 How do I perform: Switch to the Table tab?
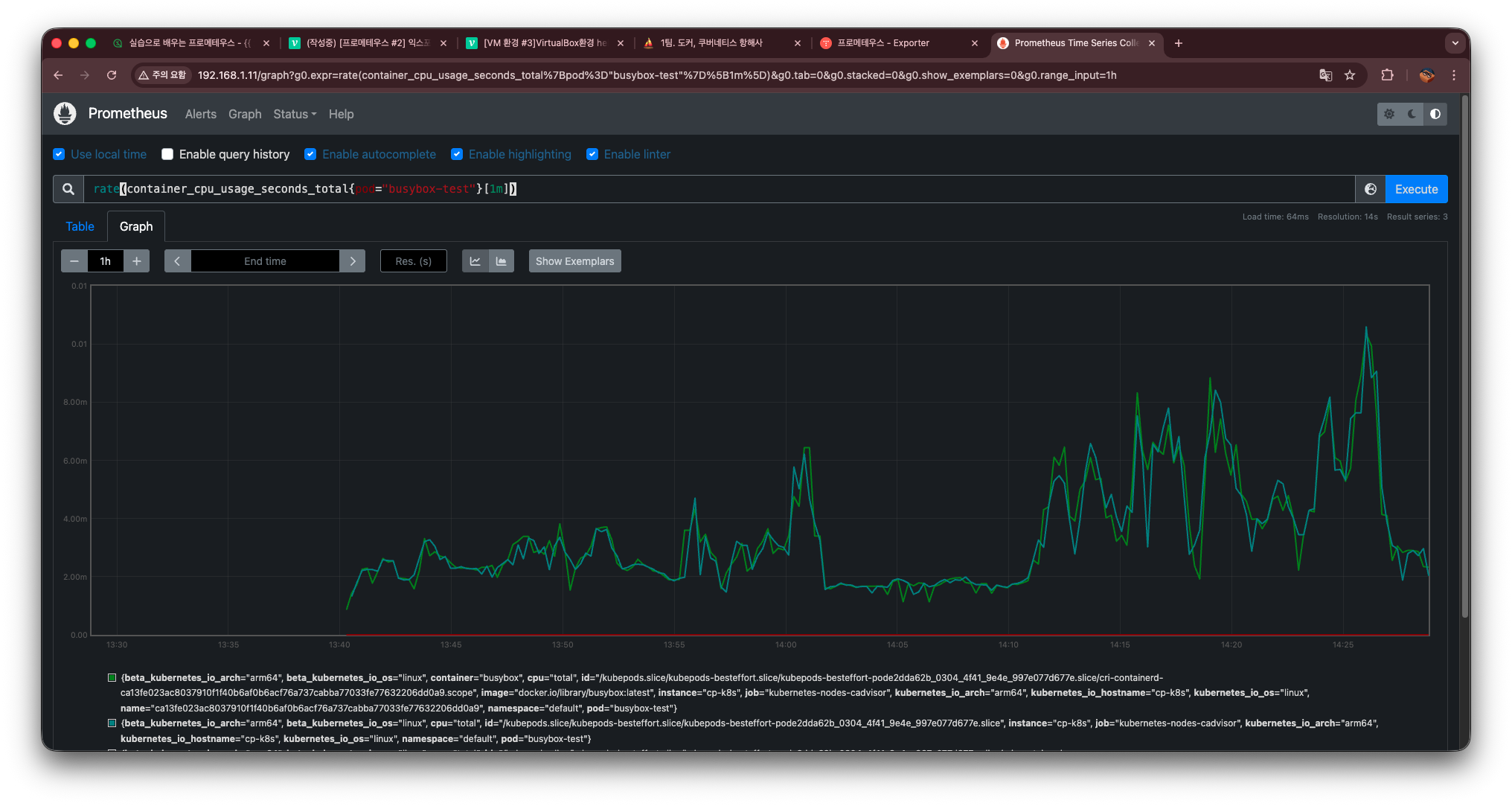(x=80, y=226)
